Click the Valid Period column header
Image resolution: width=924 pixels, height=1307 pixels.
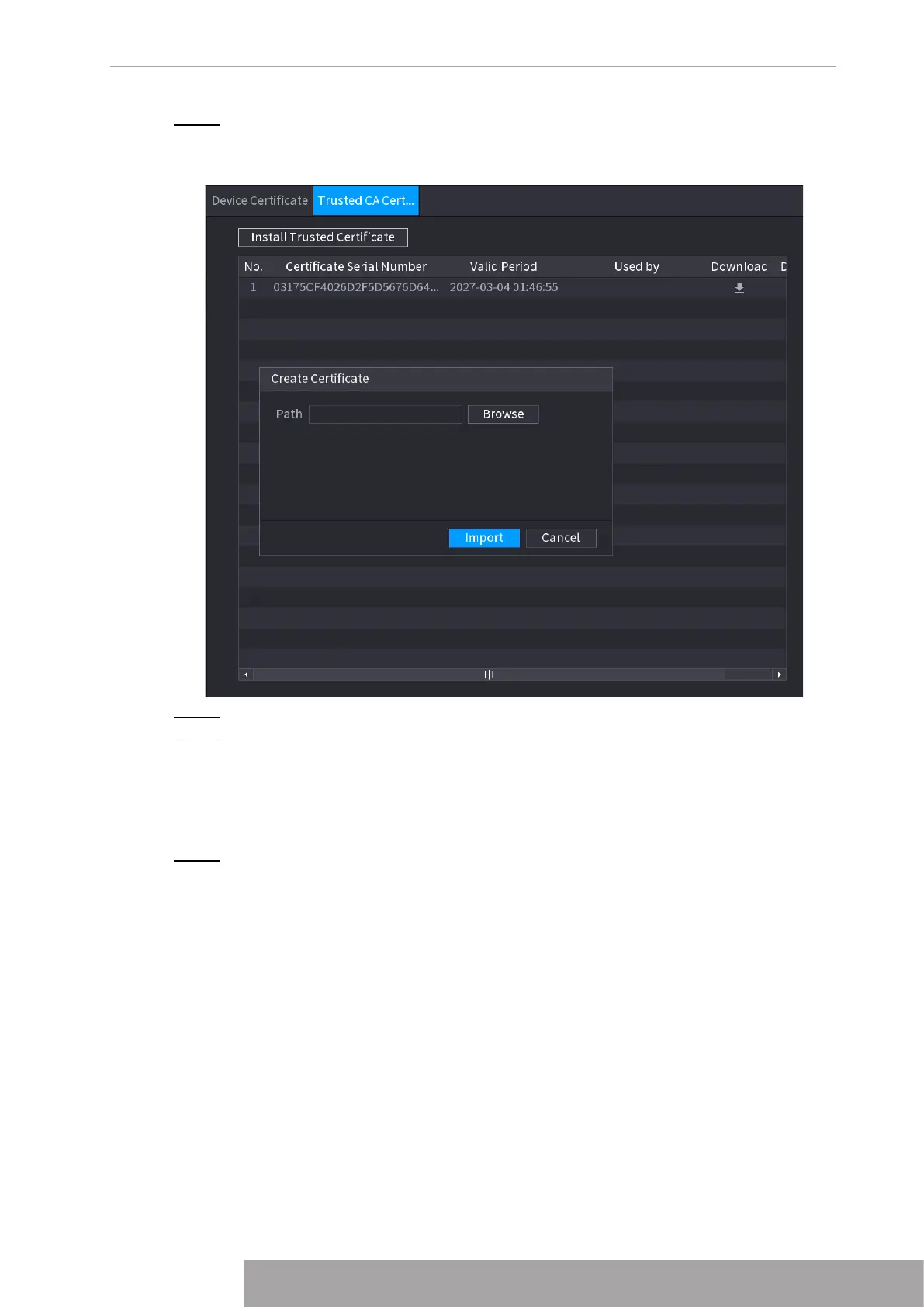click(504, 266)
